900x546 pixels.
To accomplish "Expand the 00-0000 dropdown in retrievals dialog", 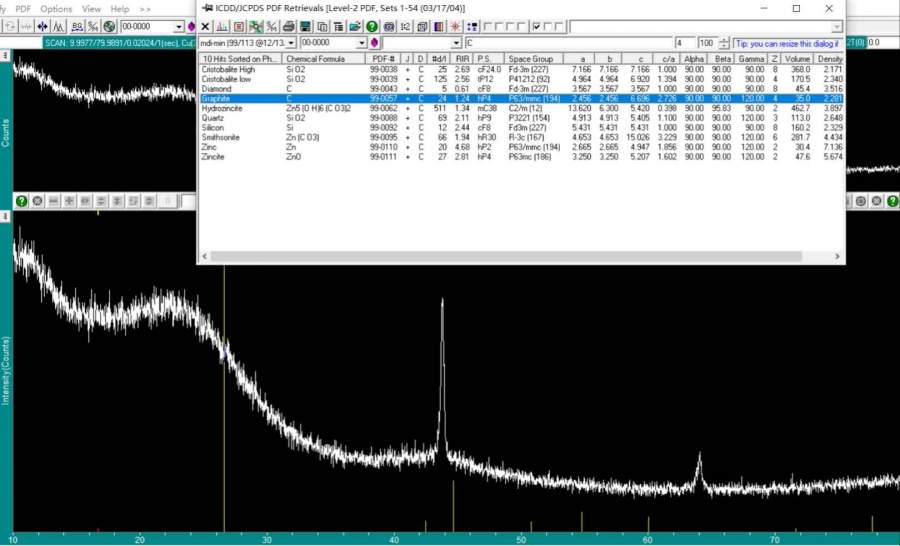I will click(361, 44).
